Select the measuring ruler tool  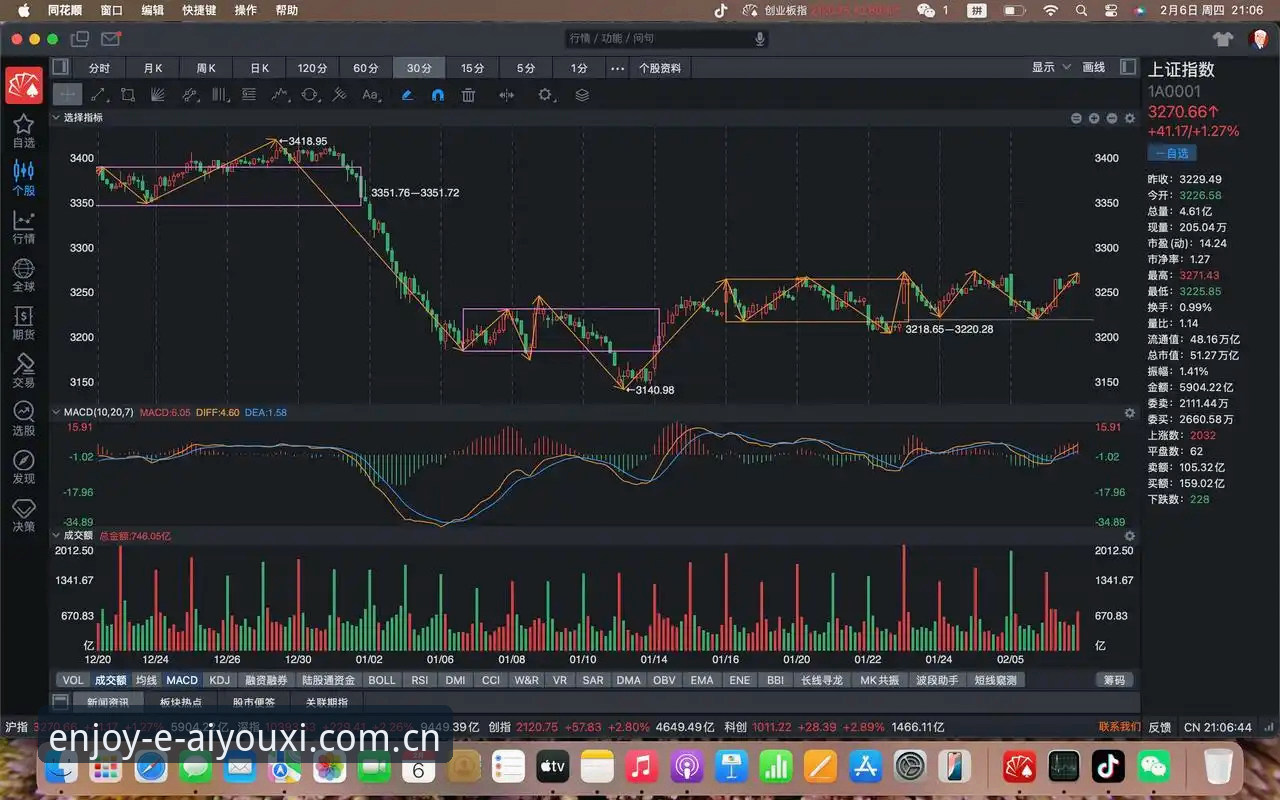pyautogui.click(x=340, y=95)
